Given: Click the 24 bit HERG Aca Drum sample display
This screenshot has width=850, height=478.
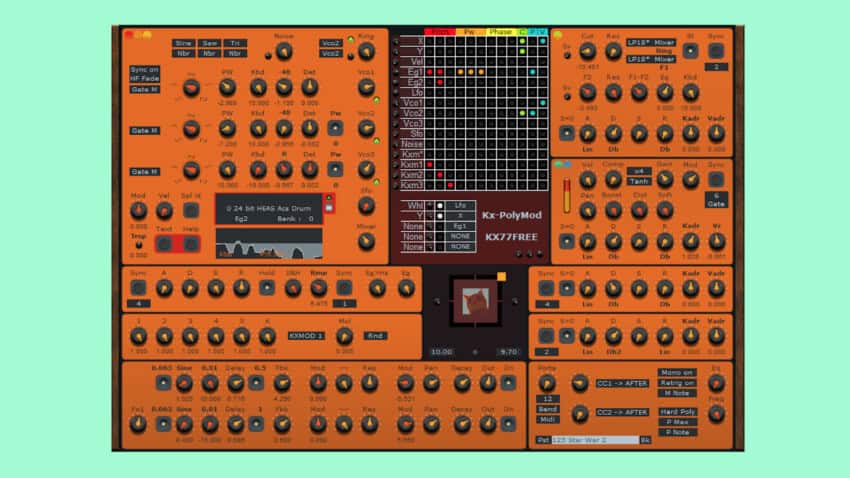Looking at the screenshot, I should (269, 209).
